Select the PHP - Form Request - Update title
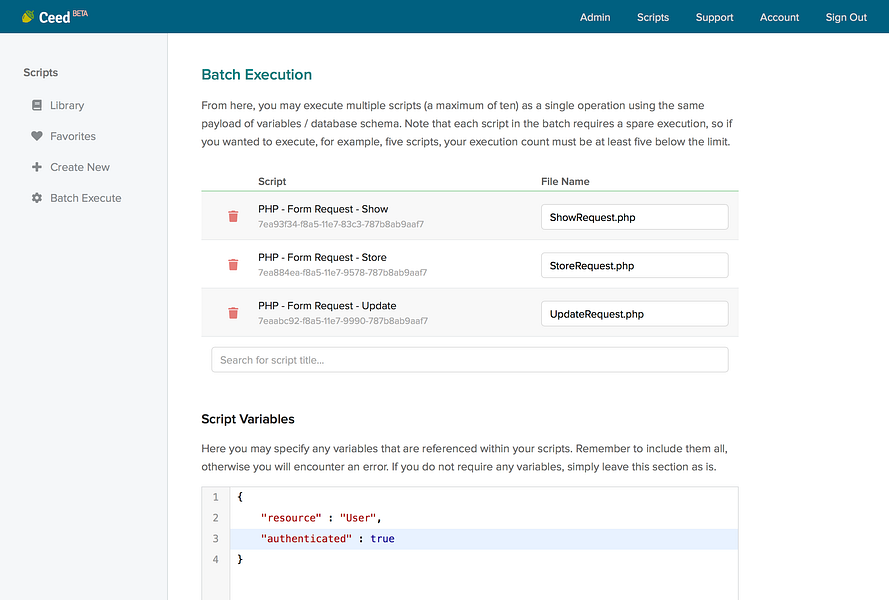This screenshot has height=600, width=889. click(x=327, y=306)
